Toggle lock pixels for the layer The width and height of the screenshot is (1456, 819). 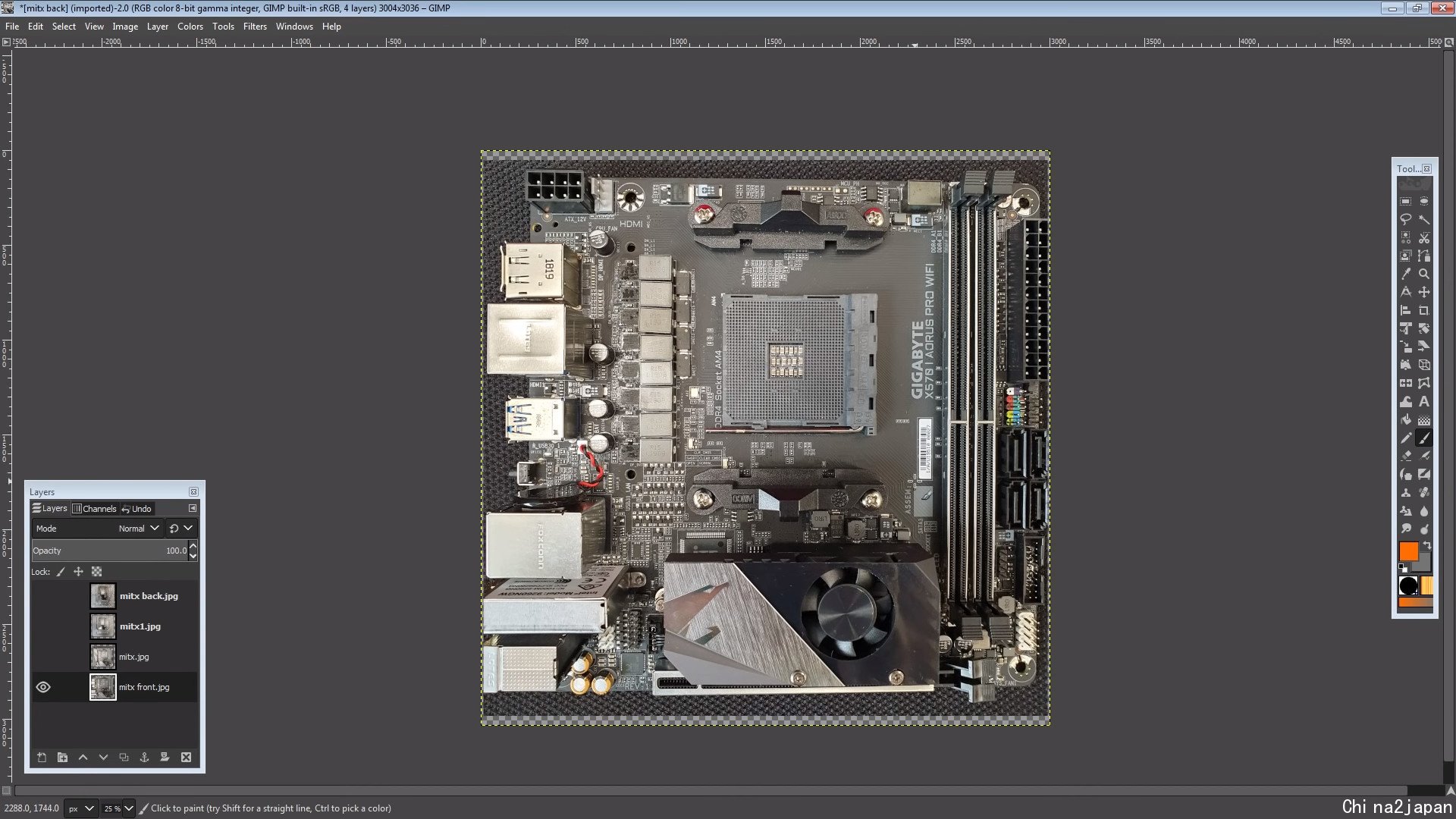click(61, 572)
